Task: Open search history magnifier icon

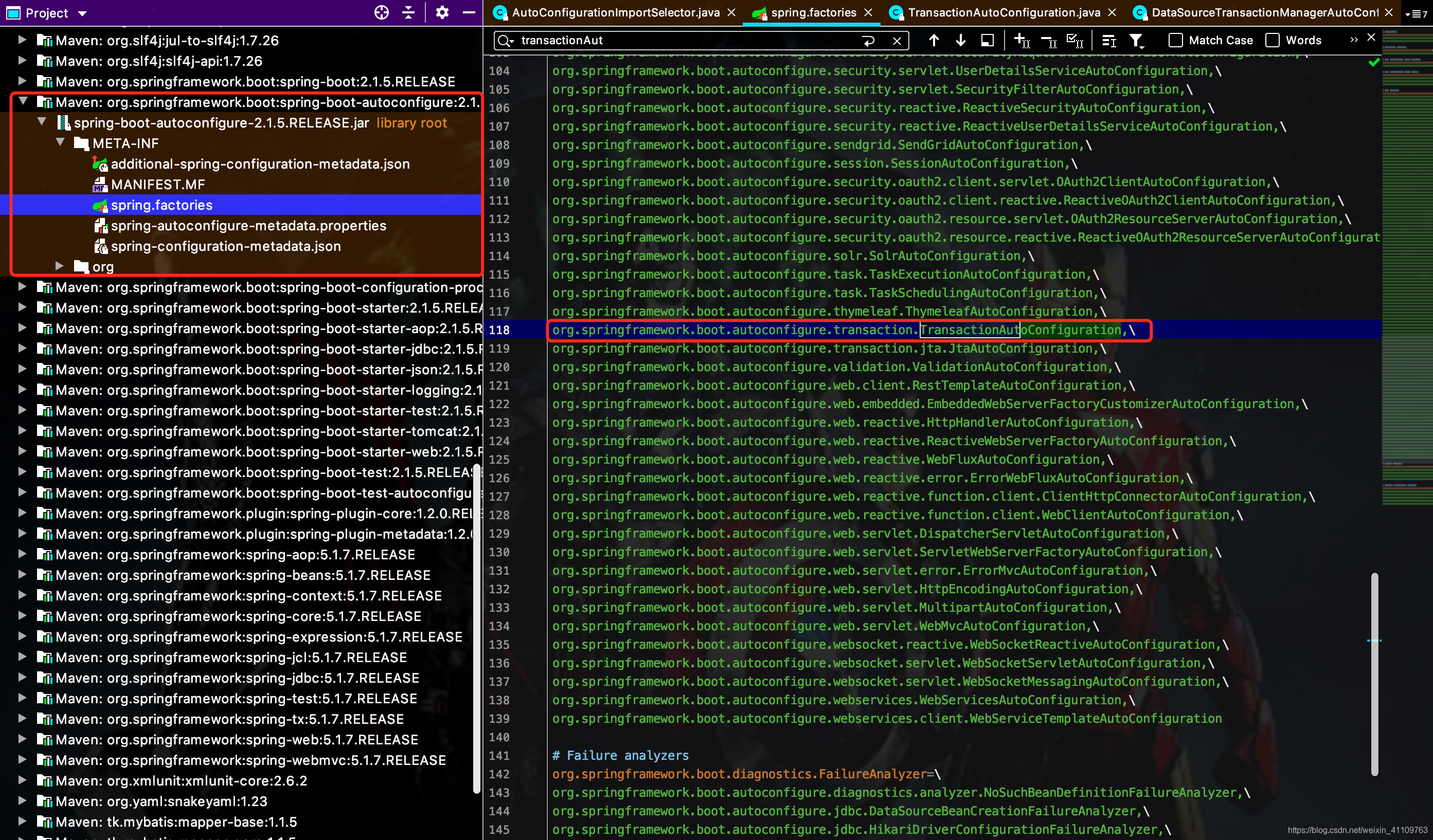Action: pyautogui.click(x=505, y=40)
